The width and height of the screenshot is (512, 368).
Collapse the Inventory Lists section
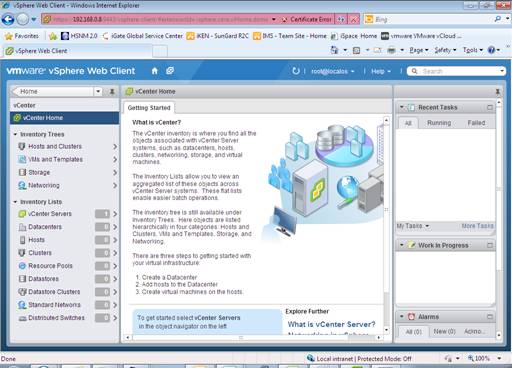[15, 202]
